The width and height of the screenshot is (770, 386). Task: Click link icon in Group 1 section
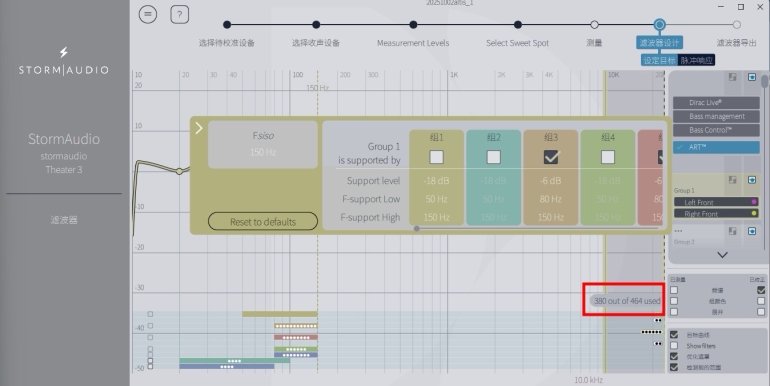(732, 180)
